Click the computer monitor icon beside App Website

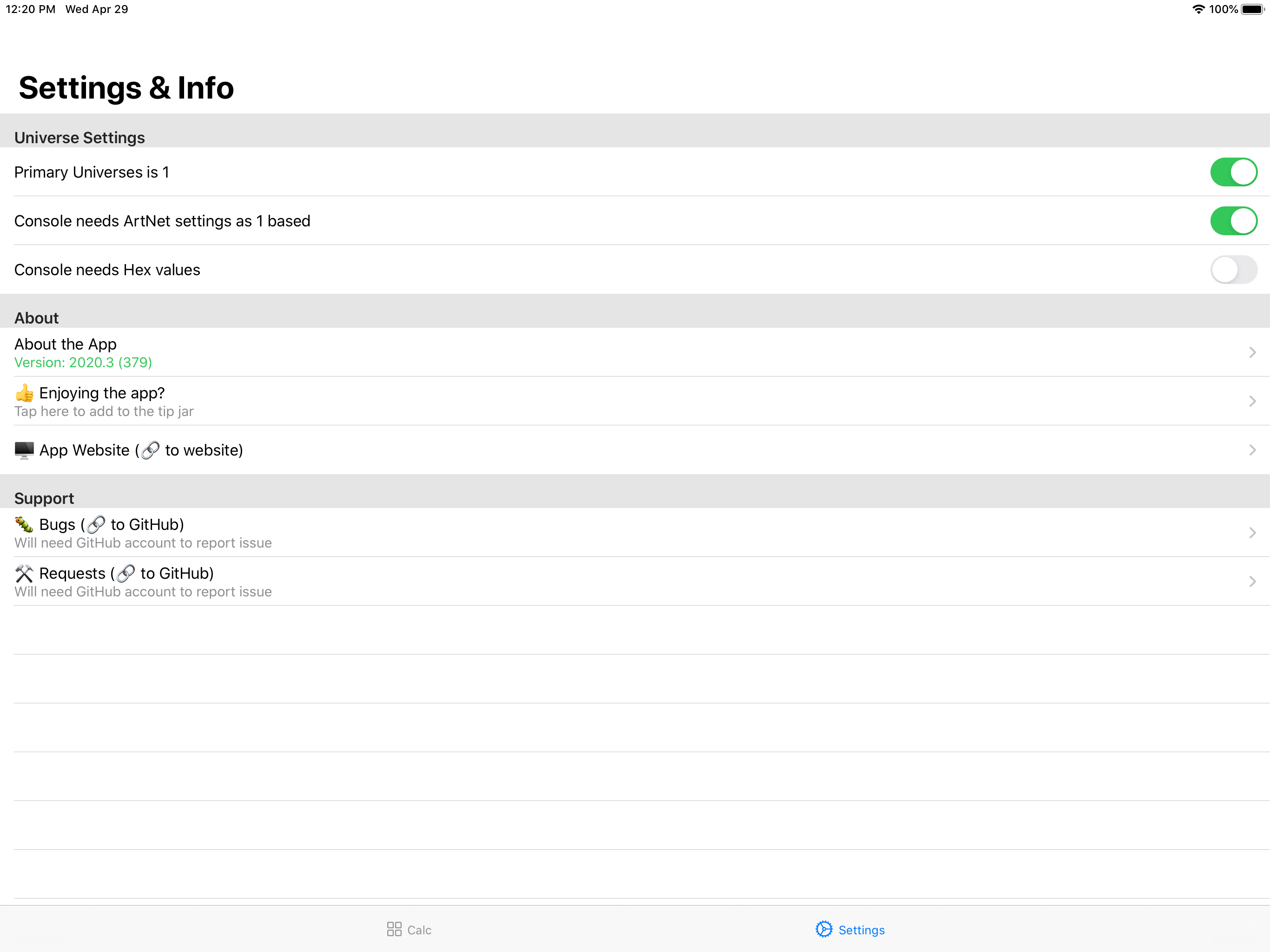24,450
